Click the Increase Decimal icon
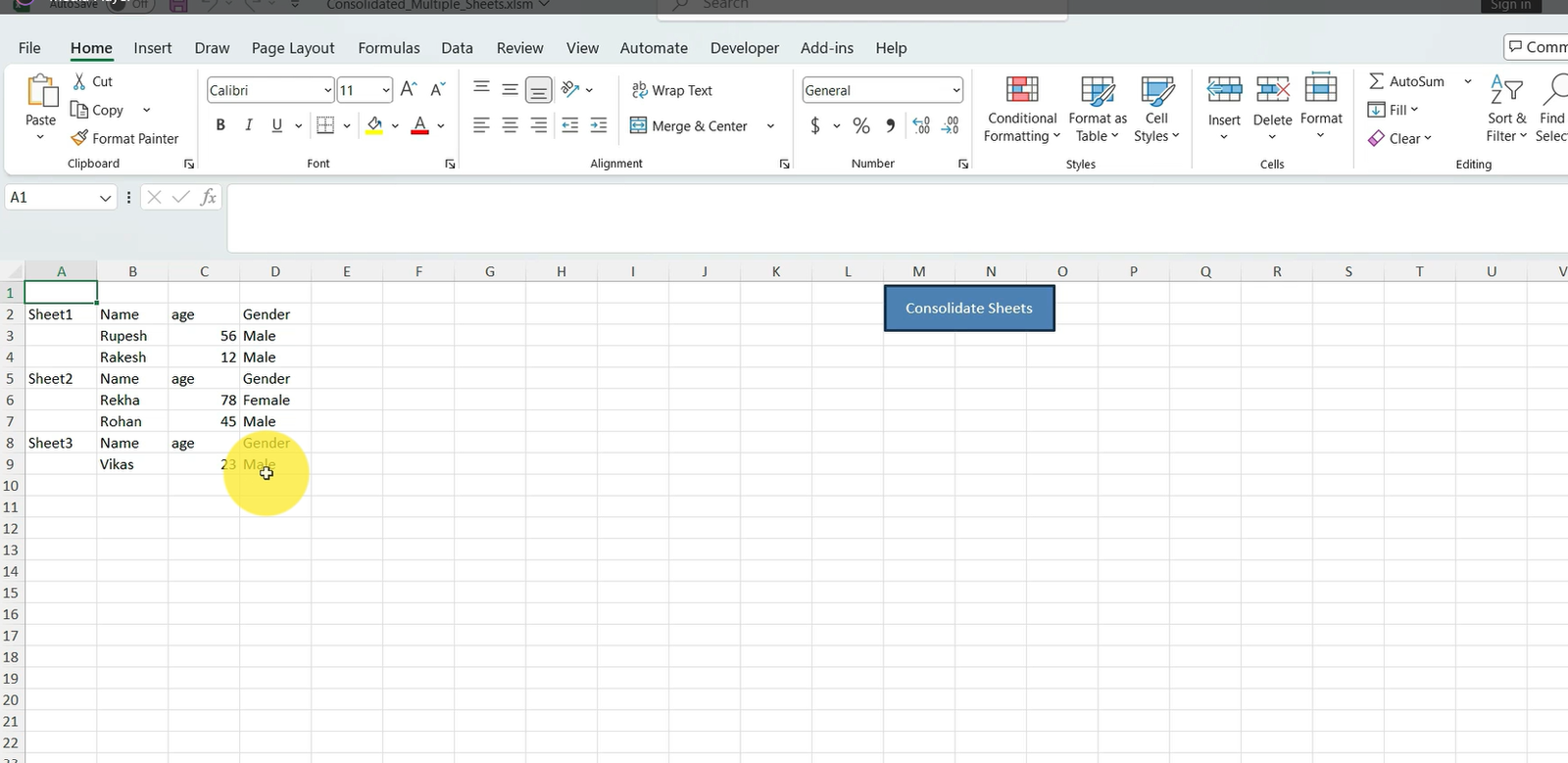Image resolution: width=1568 pixels, height=763 pixels. (921, 125)
